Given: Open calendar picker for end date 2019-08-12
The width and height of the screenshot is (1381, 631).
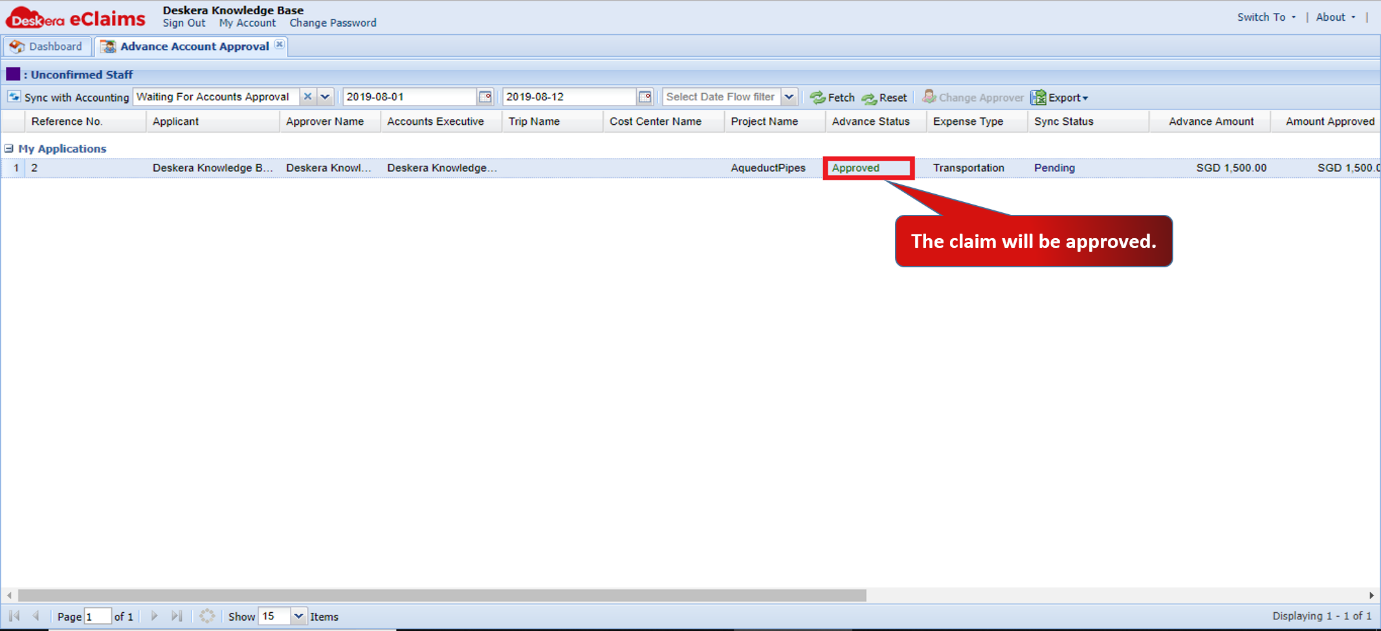Looking at the screenshot, I should point(645,97).
